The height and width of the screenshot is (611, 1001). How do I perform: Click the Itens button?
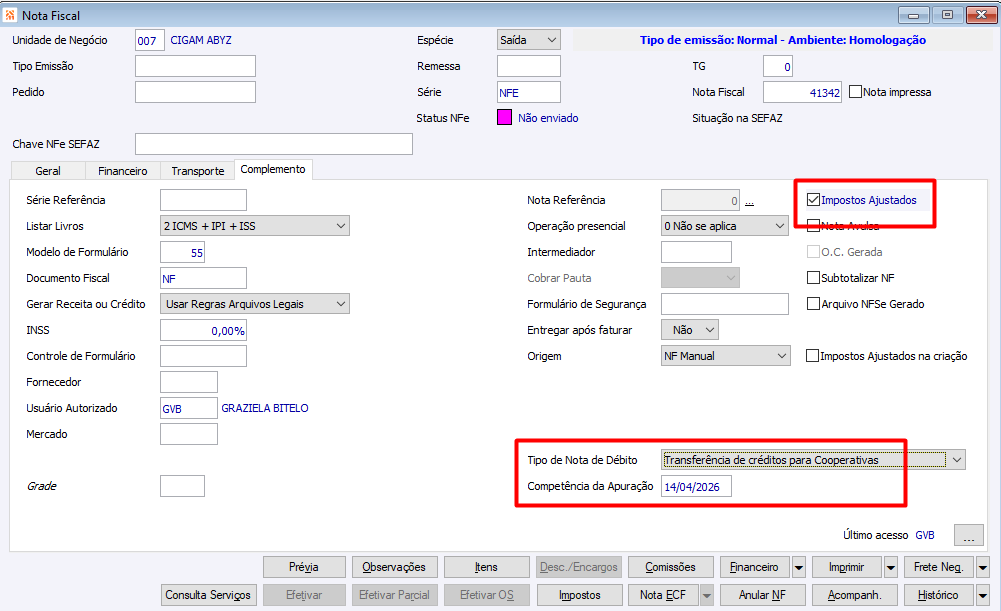tap(486, 567)
